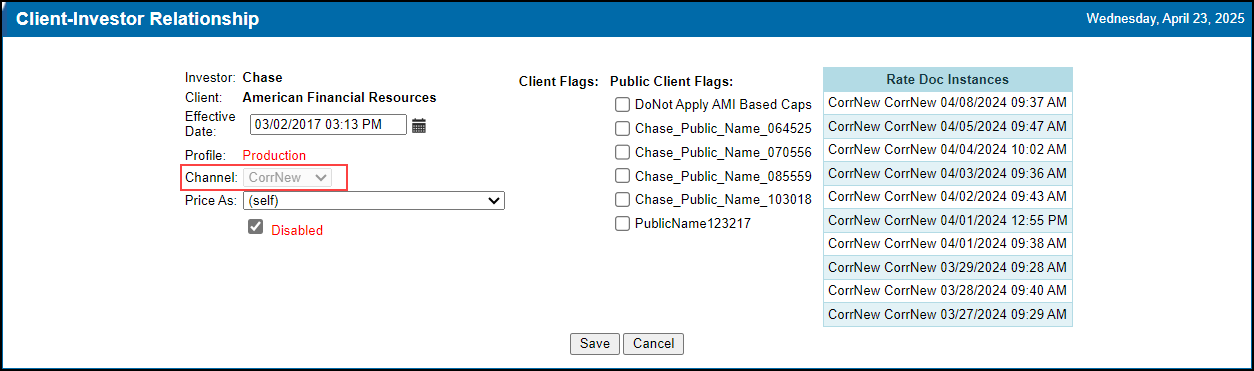Open the Effective Date calendar picker

419,125
